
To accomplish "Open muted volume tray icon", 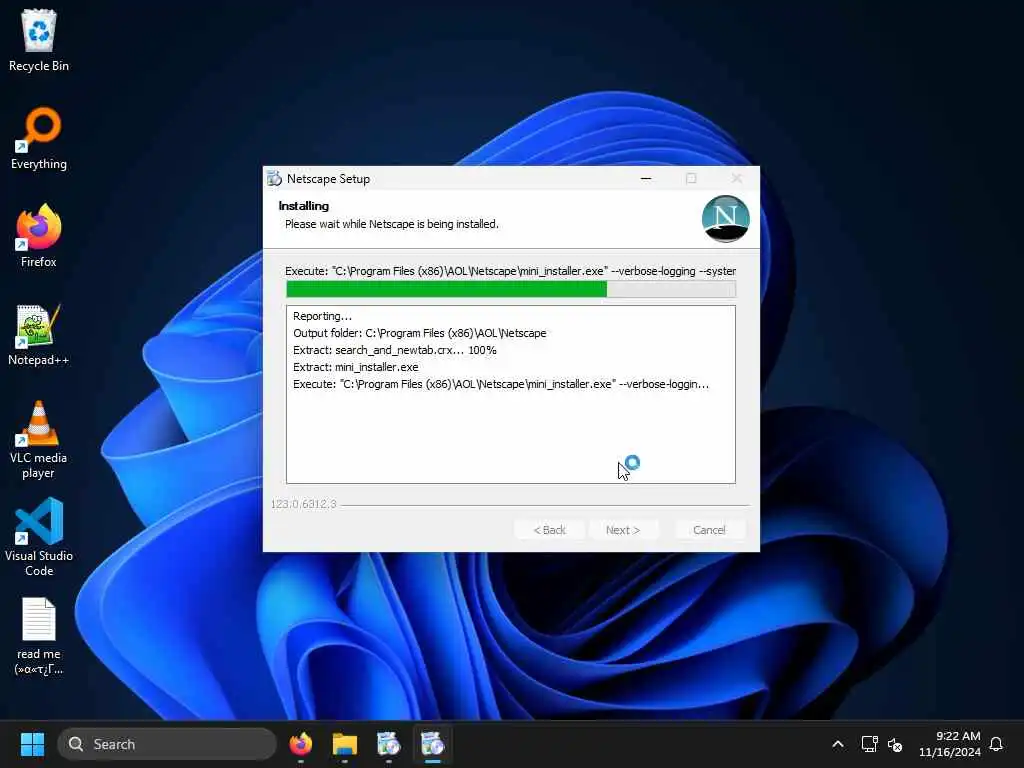I will click(895, 744).
